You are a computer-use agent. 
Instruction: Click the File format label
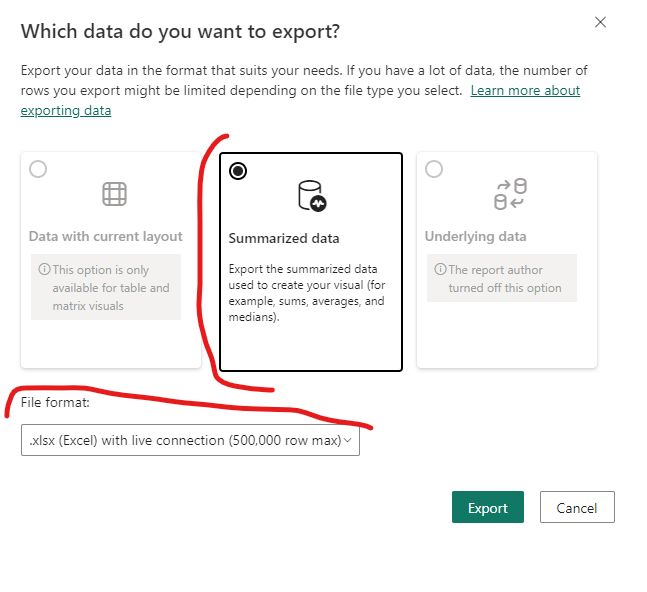click(x=55, y=402)
